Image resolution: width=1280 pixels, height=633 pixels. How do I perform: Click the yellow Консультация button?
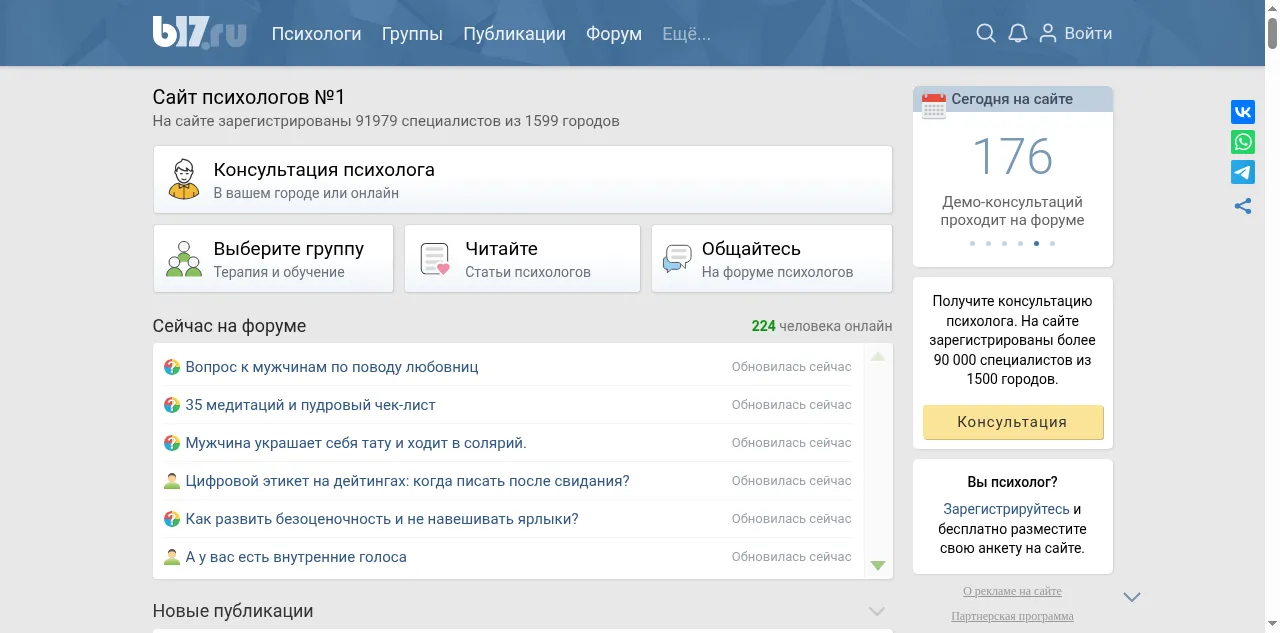1012,422
